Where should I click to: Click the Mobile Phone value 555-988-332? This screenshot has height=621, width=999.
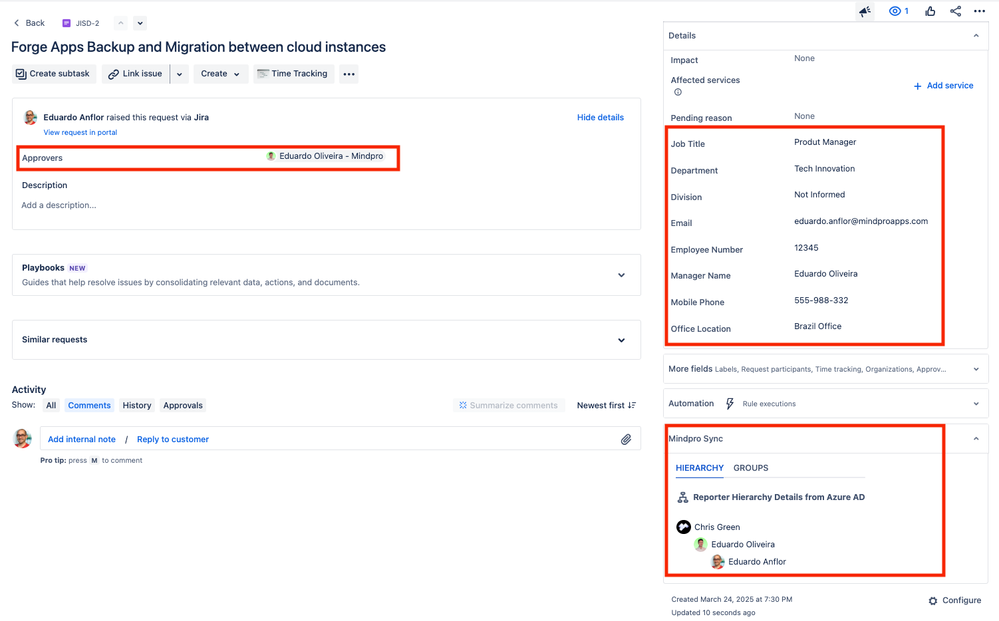point(821,301)
